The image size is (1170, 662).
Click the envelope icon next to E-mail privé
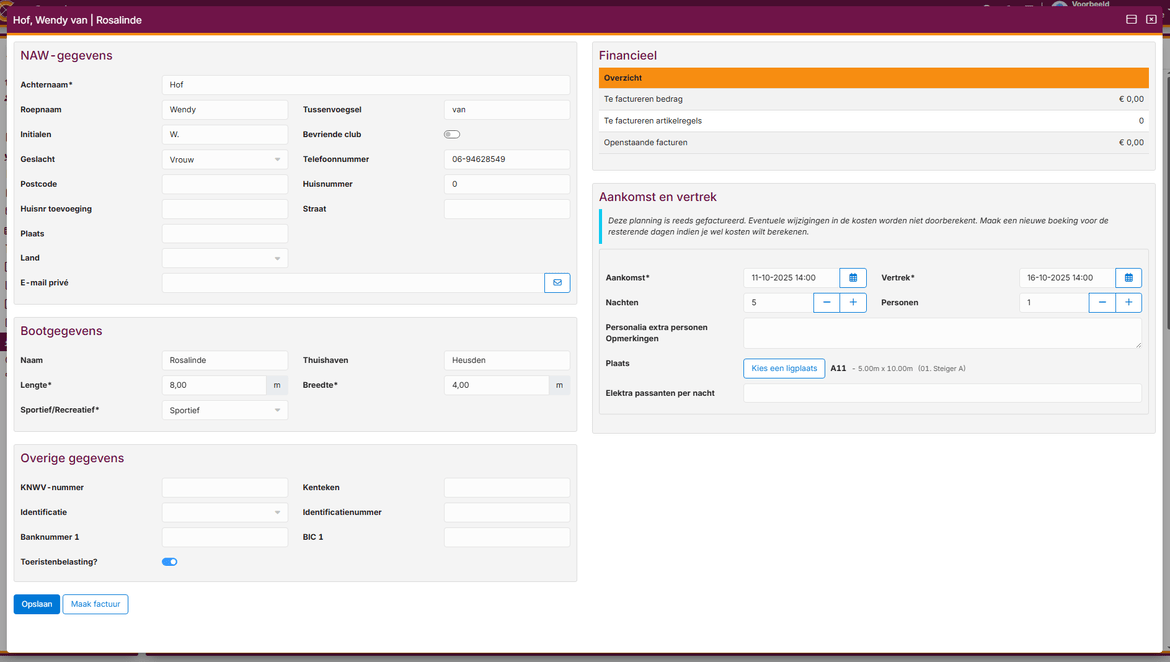click(557, 282)
